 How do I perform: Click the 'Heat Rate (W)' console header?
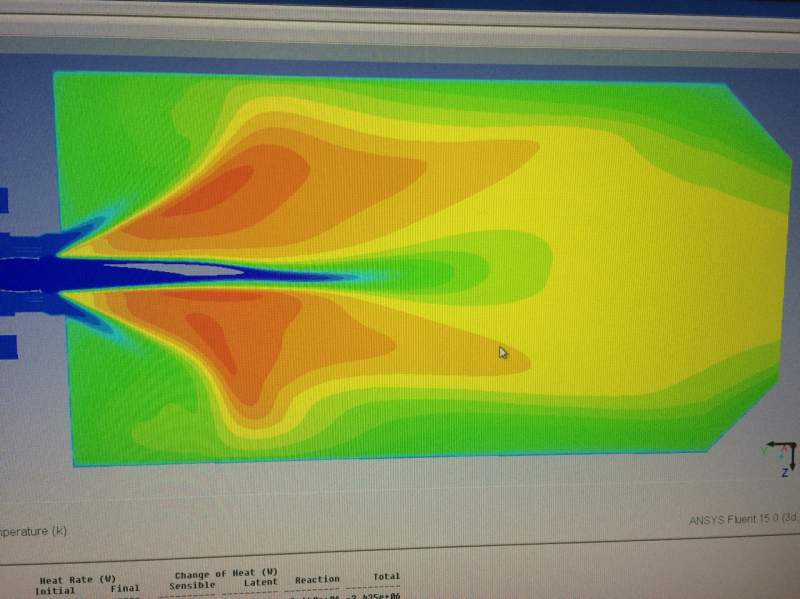point(78,580)
